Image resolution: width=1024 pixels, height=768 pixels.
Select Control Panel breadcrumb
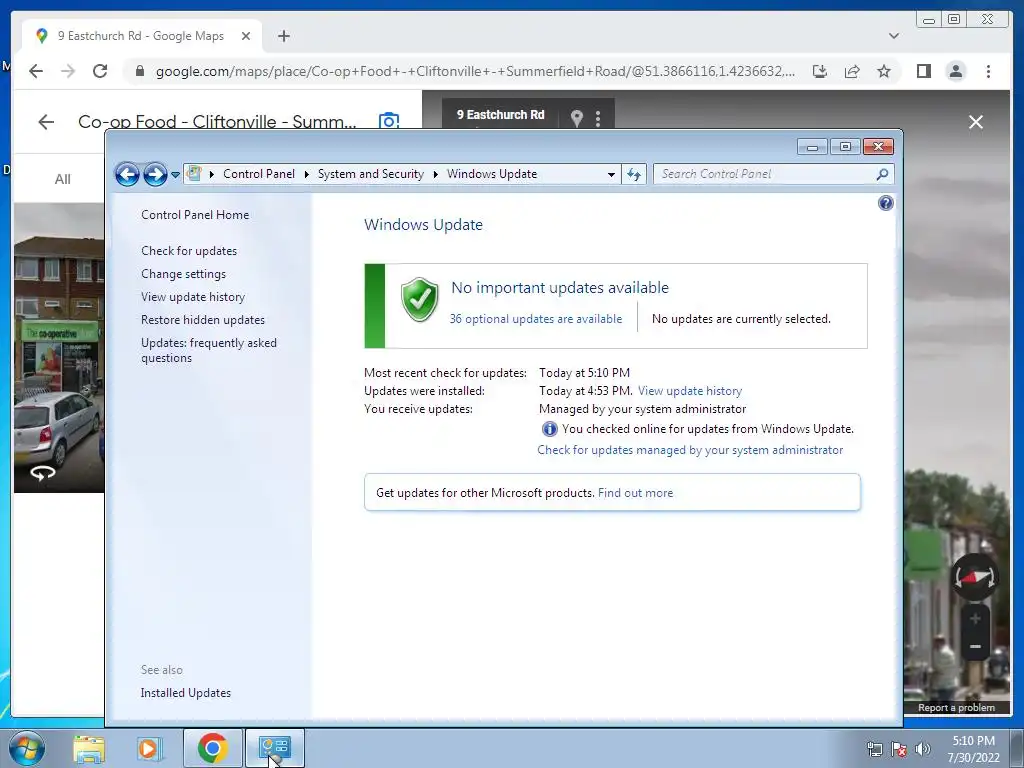pyautogui.click(x=259, y=174)
